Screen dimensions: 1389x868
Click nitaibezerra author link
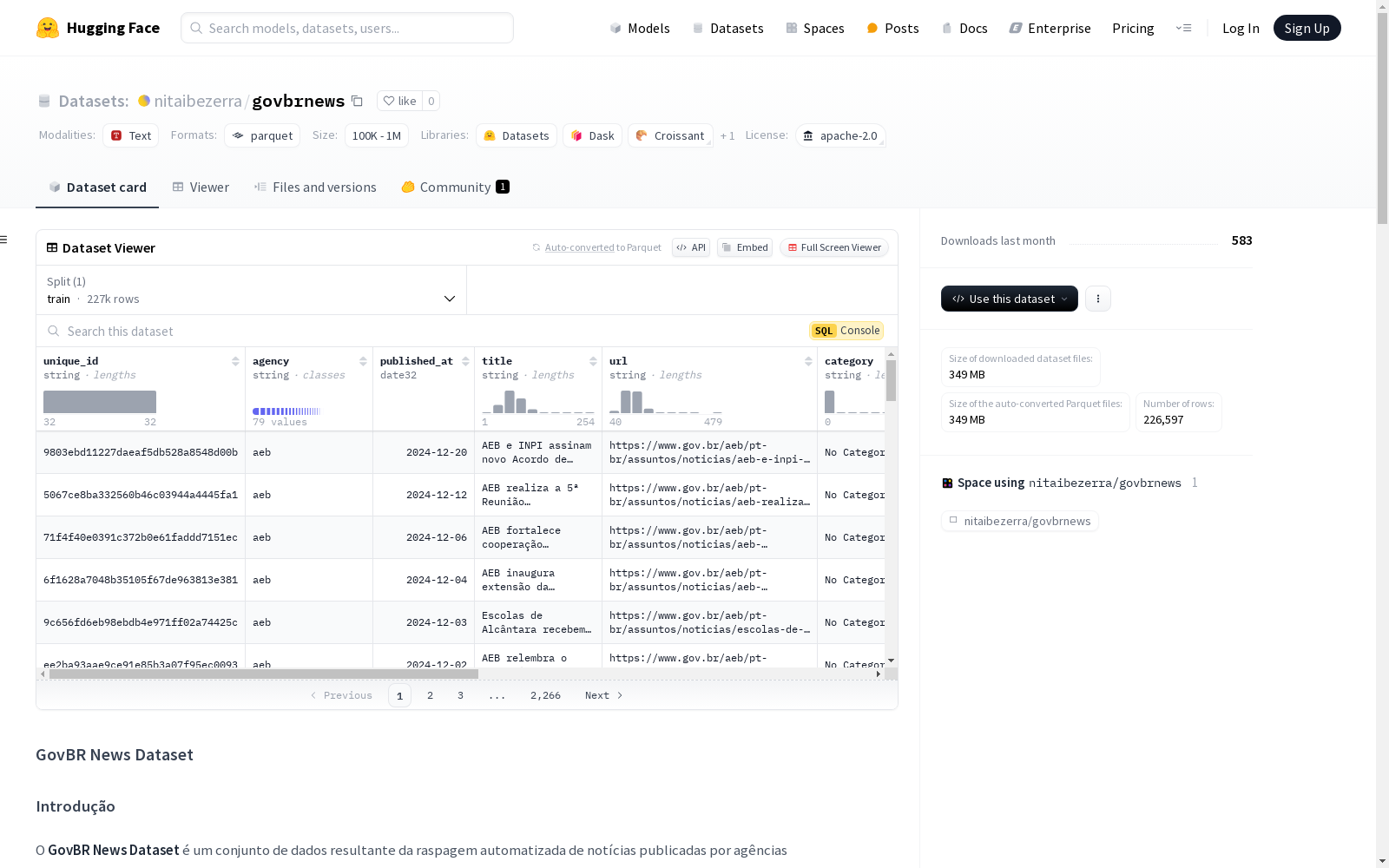coord(198,101)
